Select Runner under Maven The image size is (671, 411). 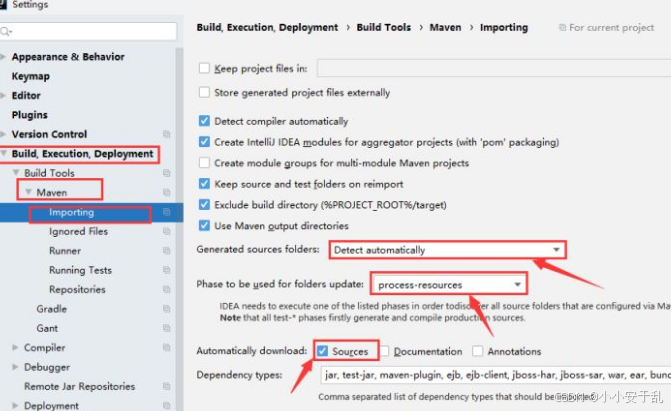(x=65, y=250)
